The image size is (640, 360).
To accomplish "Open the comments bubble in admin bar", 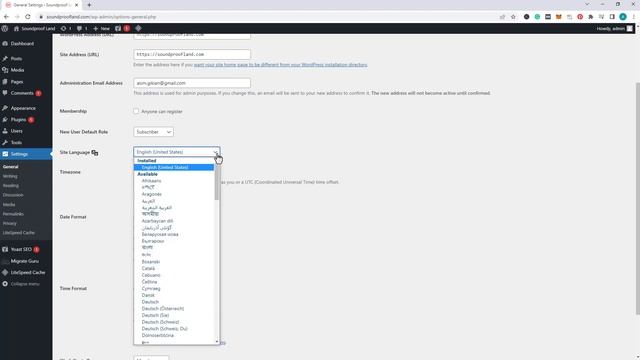I will coord(82,29).
